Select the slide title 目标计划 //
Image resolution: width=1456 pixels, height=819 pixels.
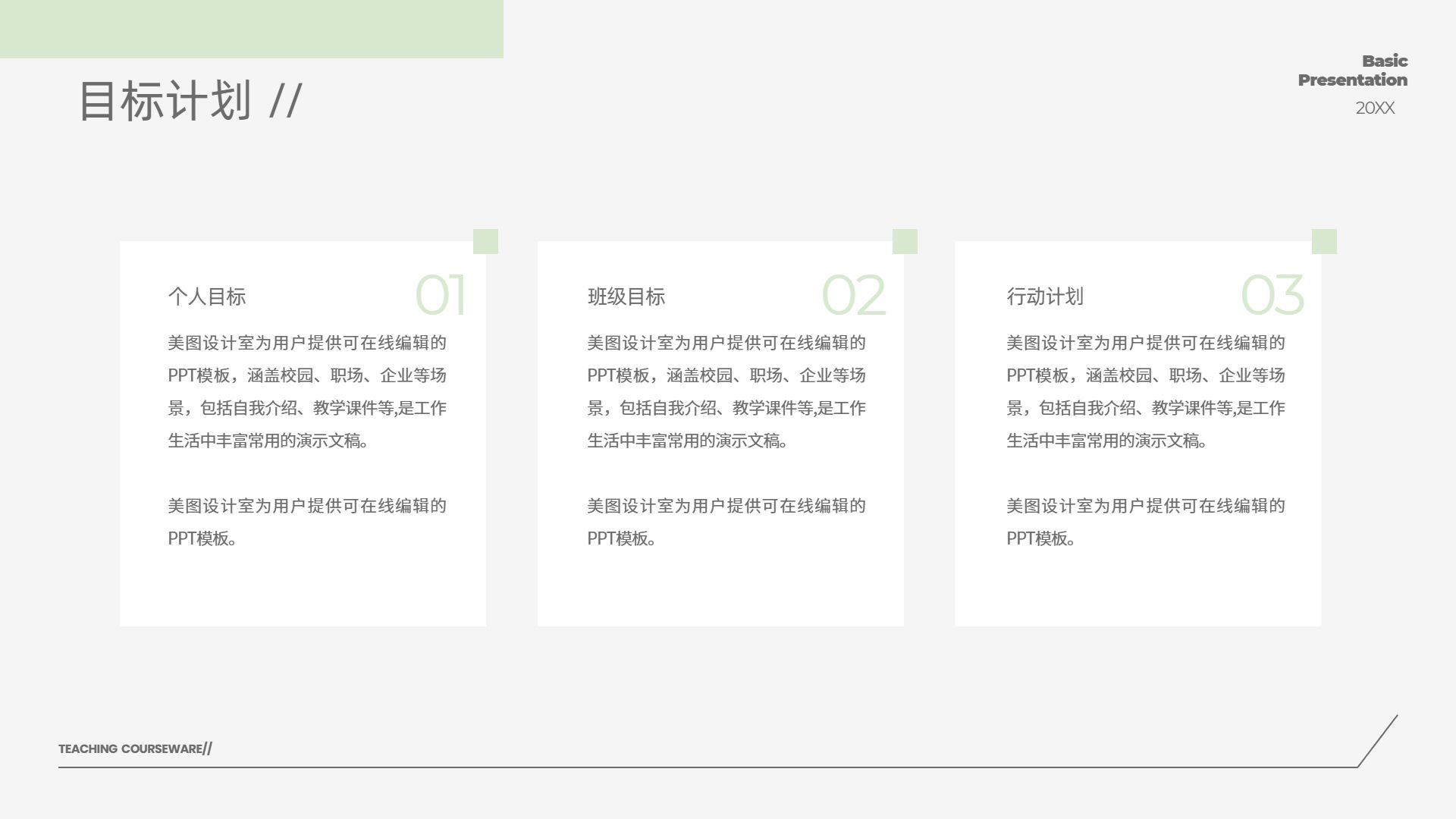tap(190, 100)
